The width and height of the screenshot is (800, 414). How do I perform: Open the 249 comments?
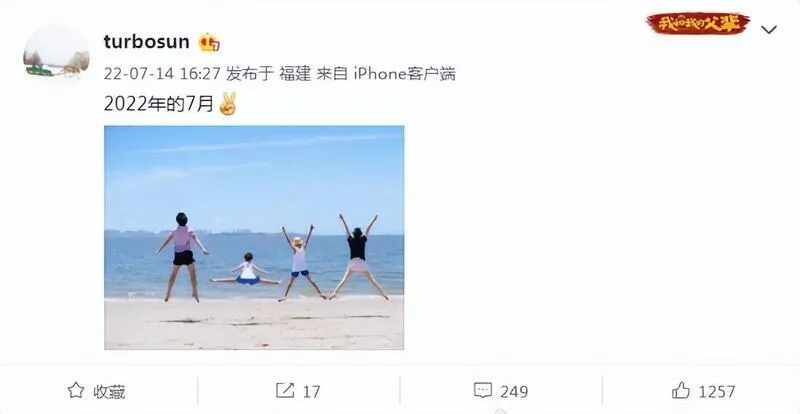(x=514, y=392)
